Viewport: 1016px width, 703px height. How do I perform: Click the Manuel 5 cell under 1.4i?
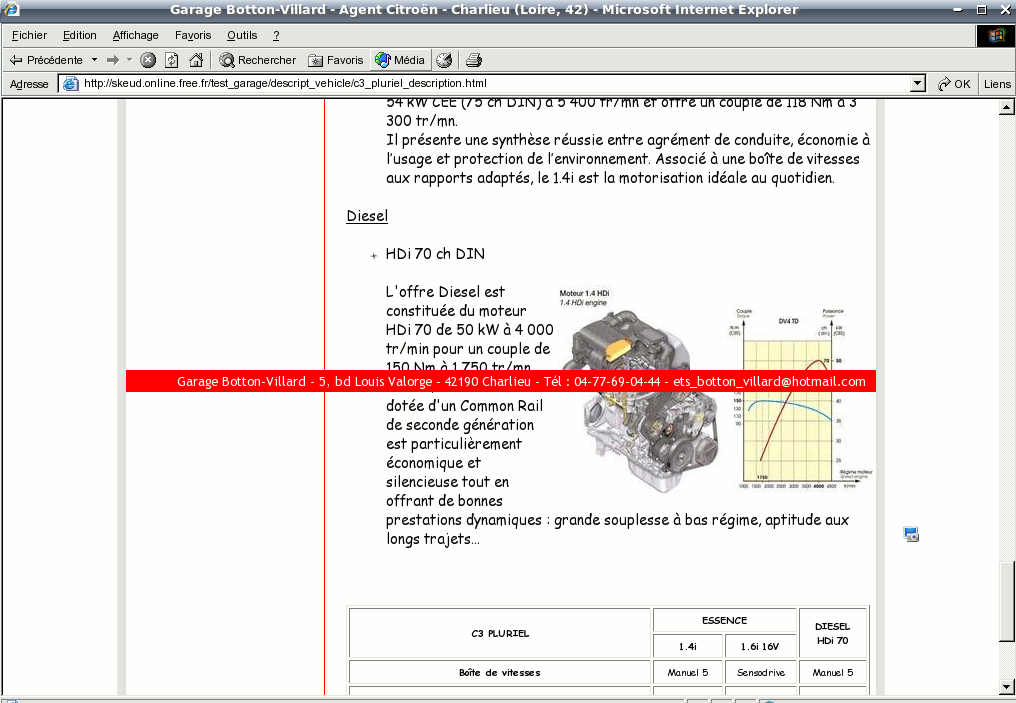click(688, 673)
